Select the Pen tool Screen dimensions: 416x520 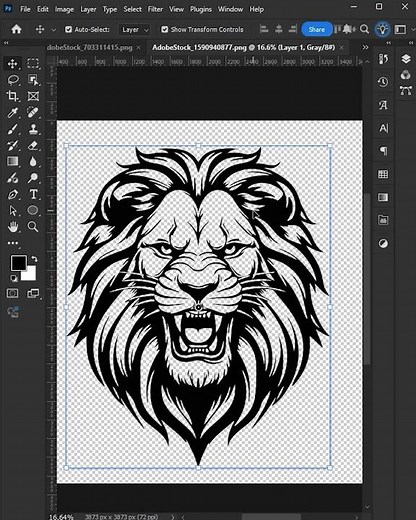(x=13, y=194)
